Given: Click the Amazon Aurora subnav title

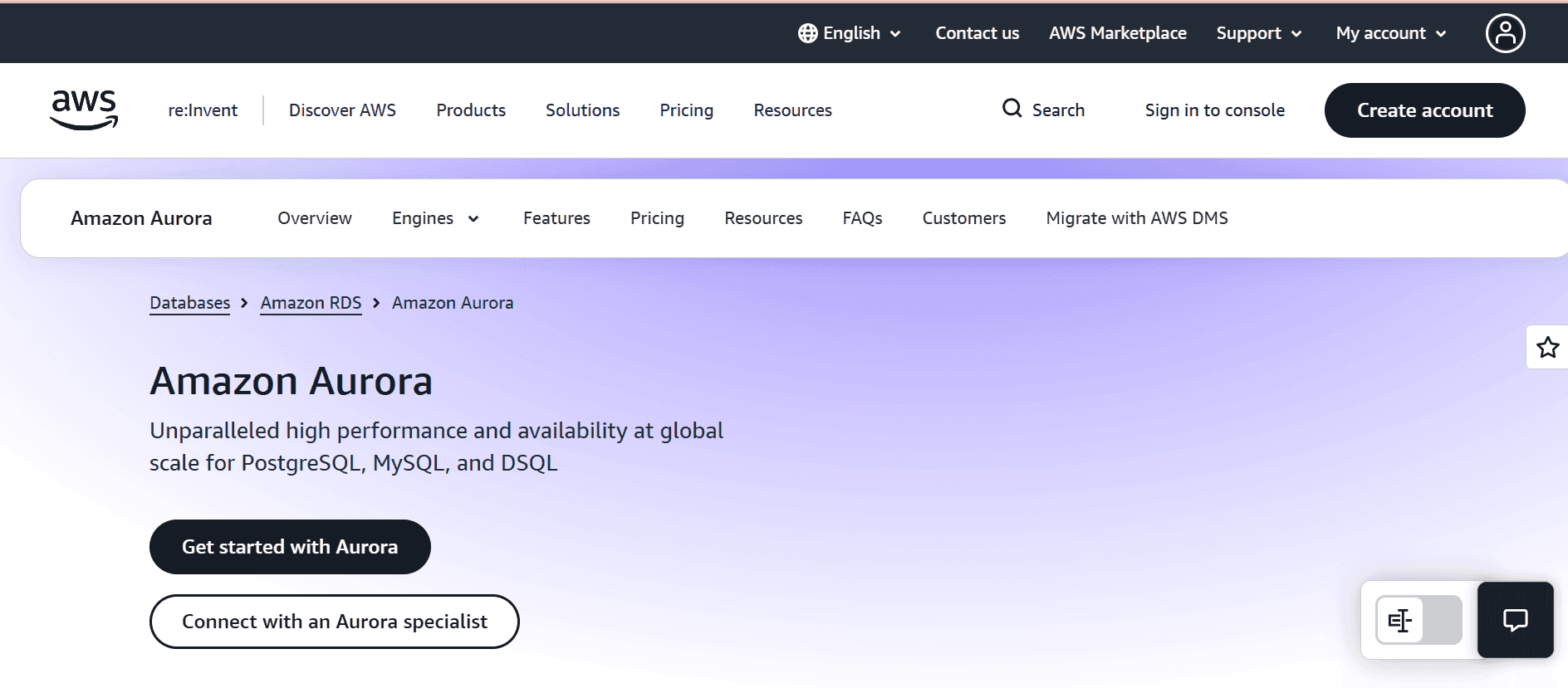Looking at the screenshot, I should 141,218.
